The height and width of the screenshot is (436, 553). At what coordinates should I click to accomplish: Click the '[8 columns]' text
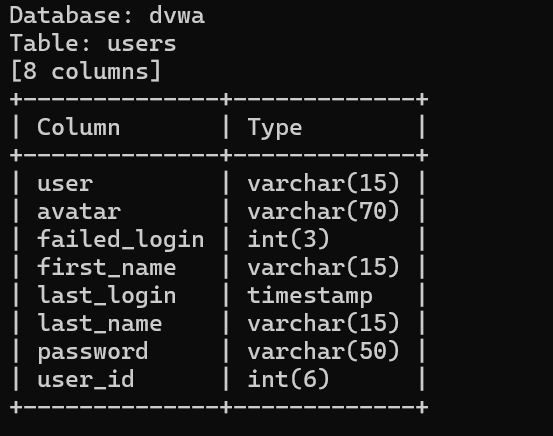[86, 72]
